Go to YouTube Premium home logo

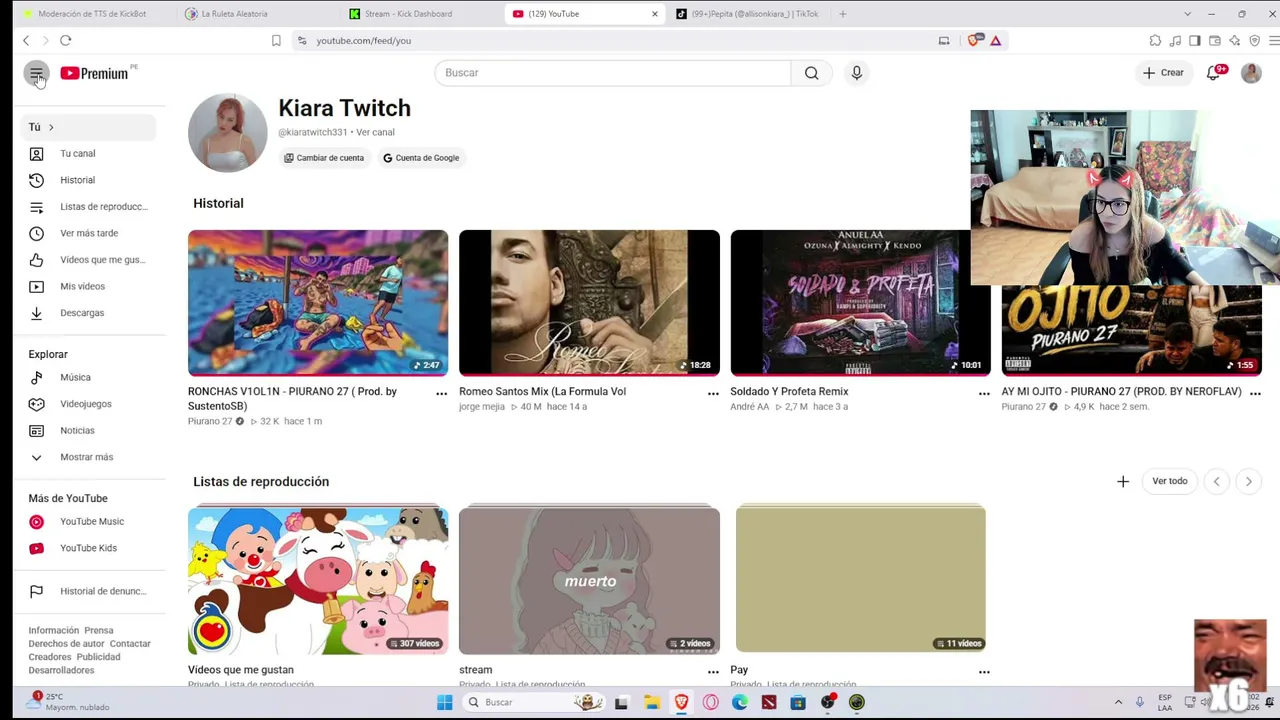click(94, 73)
